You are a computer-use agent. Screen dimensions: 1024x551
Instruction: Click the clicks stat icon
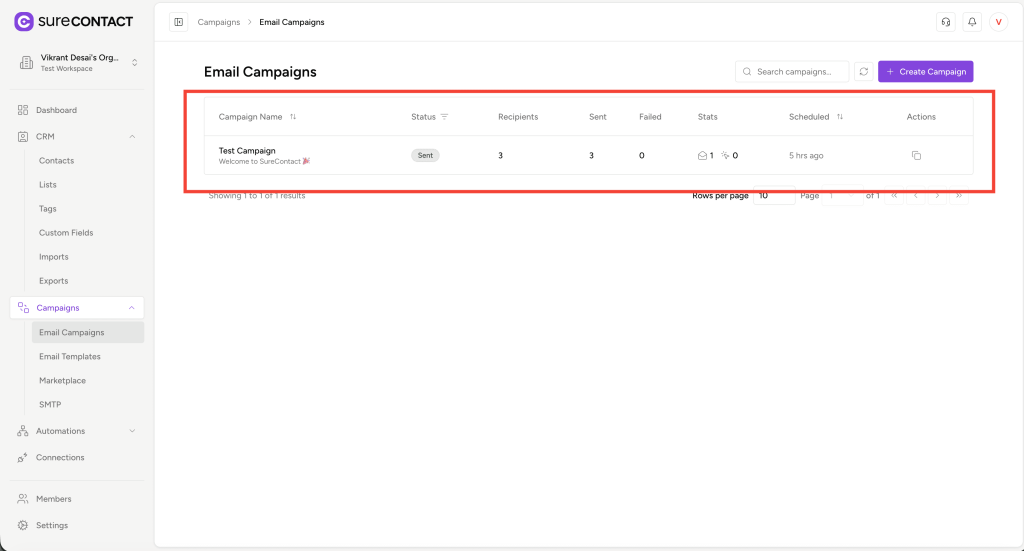click(725, 155)
